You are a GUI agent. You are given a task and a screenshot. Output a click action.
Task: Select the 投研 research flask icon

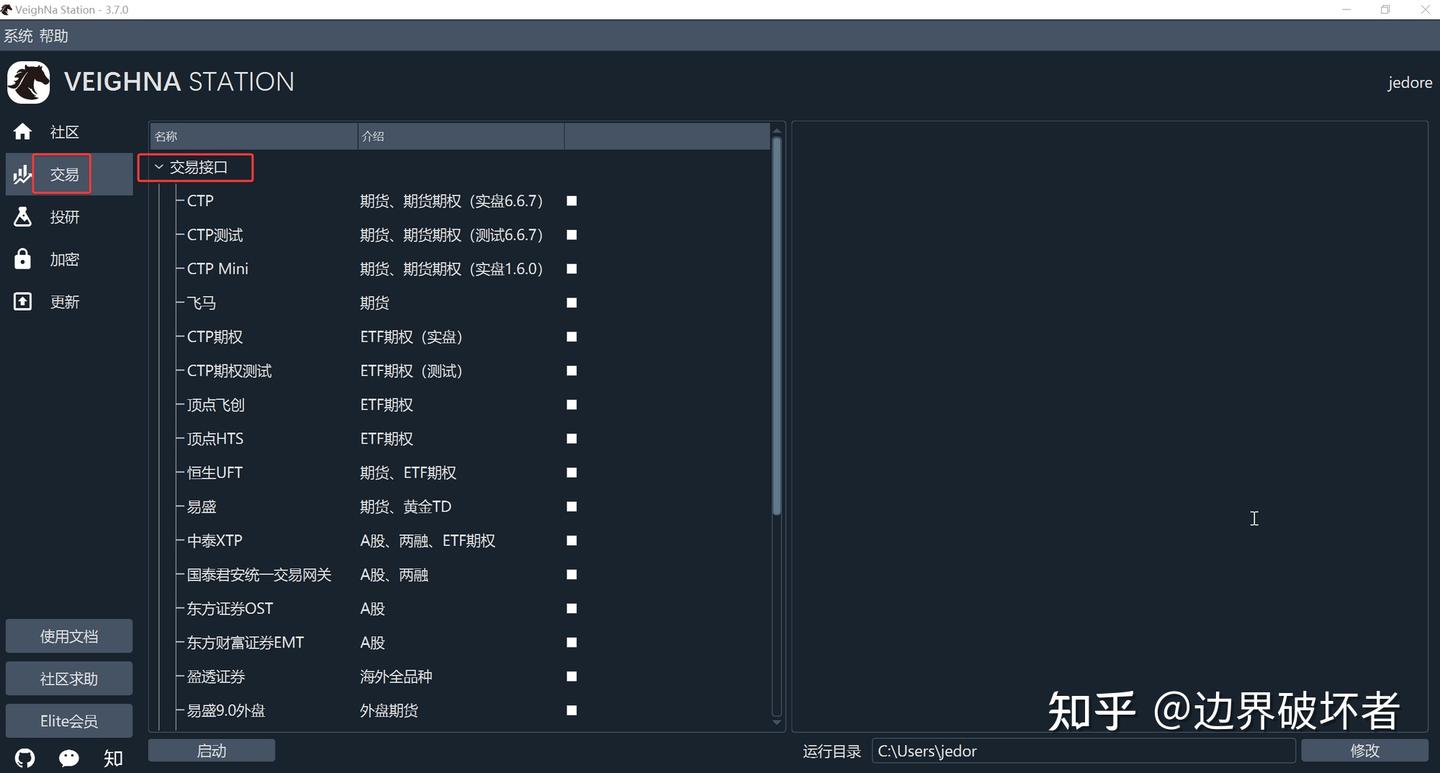[x=22, y=216]
